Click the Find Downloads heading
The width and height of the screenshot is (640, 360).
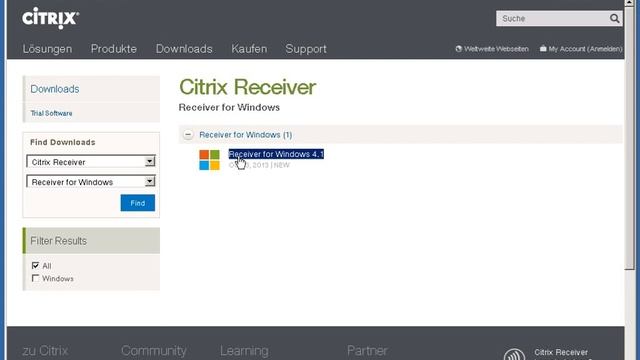(x=63, y=142)
